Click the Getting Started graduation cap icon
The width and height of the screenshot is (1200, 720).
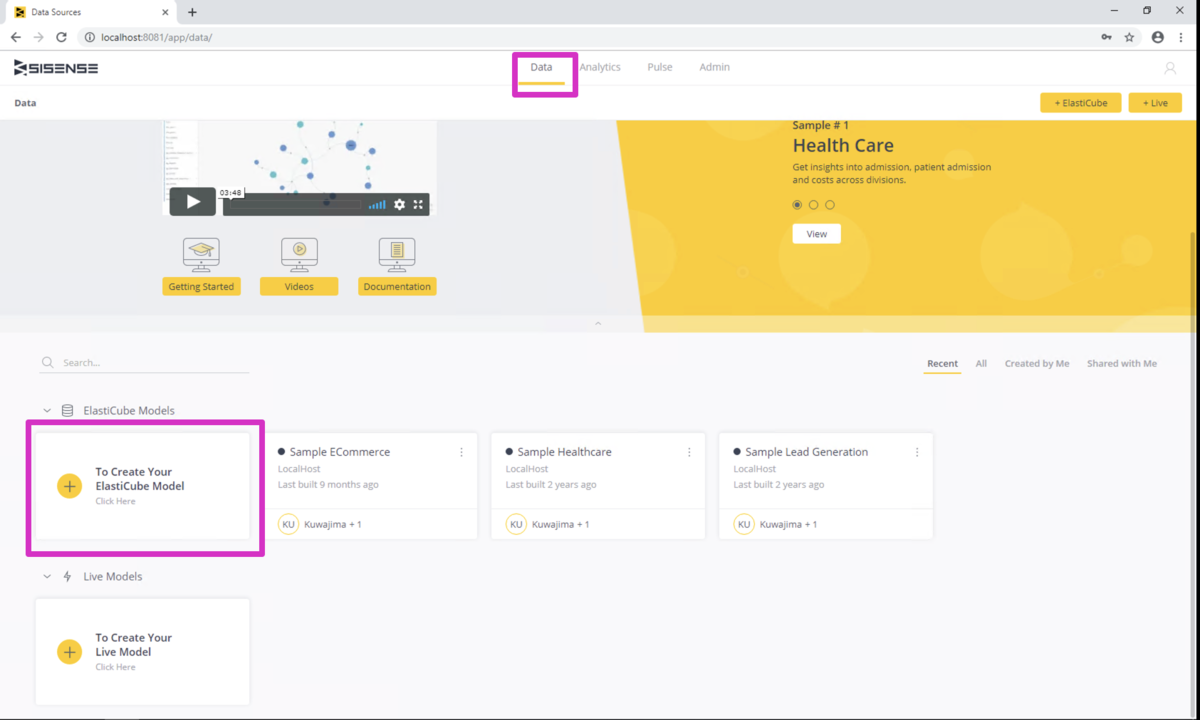[201, 254]
